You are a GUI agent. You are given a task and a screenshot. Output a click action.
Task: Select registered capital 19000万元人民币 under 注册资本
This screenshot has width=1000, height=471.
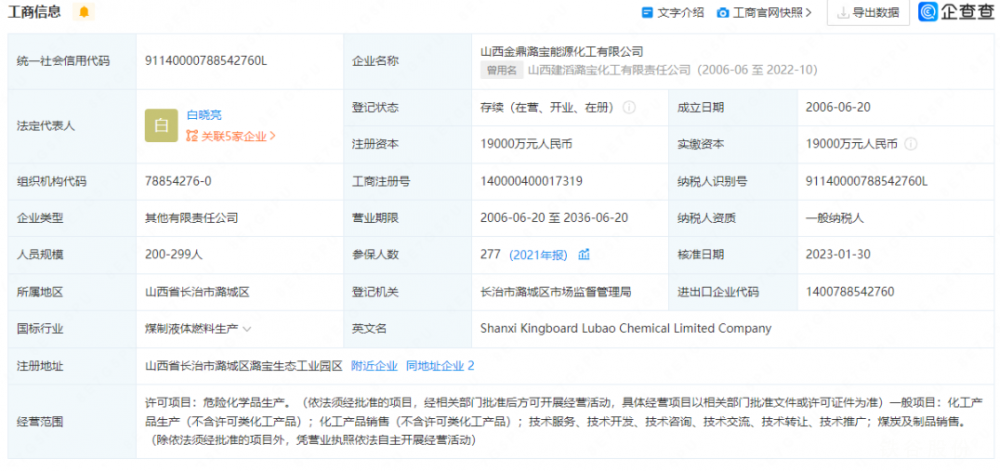(526, 145)
